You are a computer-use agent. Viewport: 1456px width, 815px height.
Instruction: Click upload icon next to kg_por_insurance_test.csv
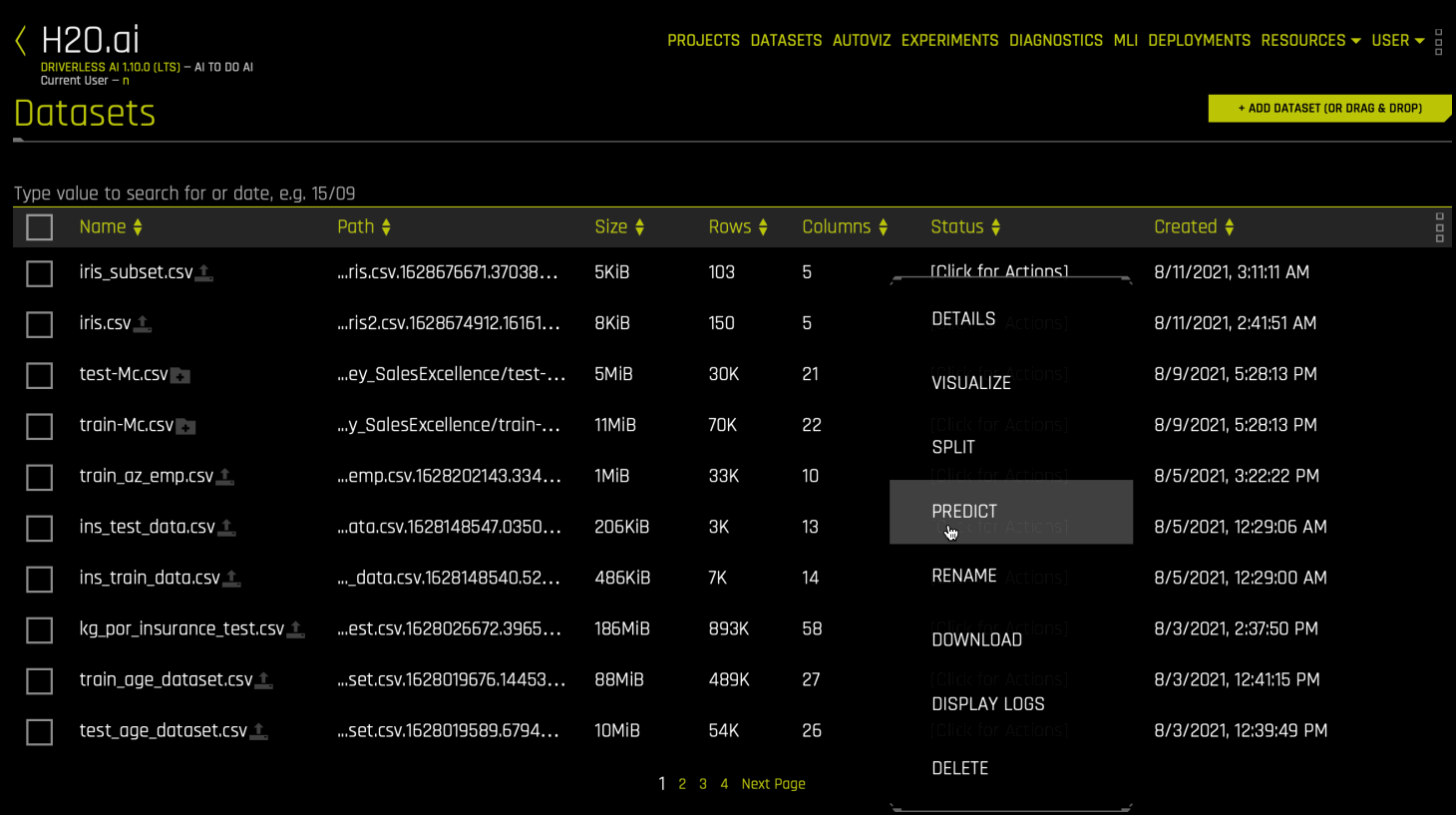point(296,629)
